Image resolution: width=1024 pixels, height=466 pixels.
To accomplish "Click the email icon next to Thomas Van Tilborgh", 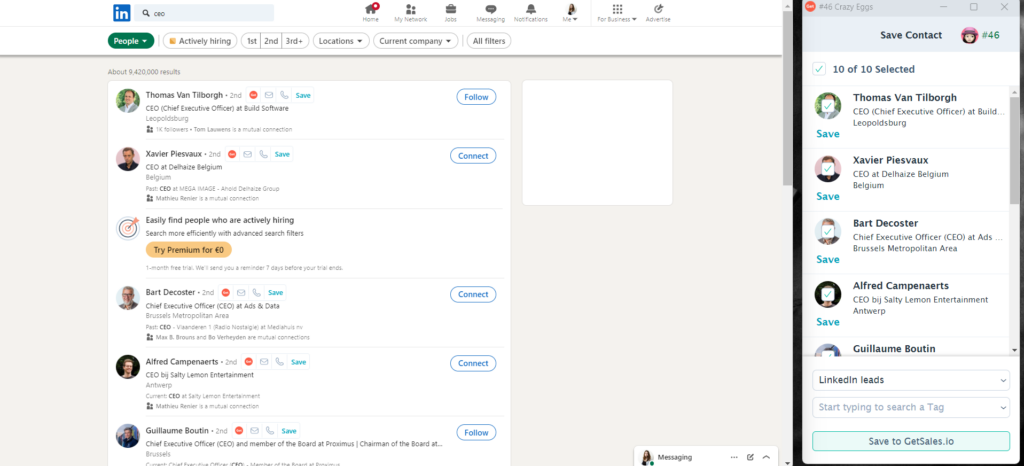I will (x=269, y=95).
